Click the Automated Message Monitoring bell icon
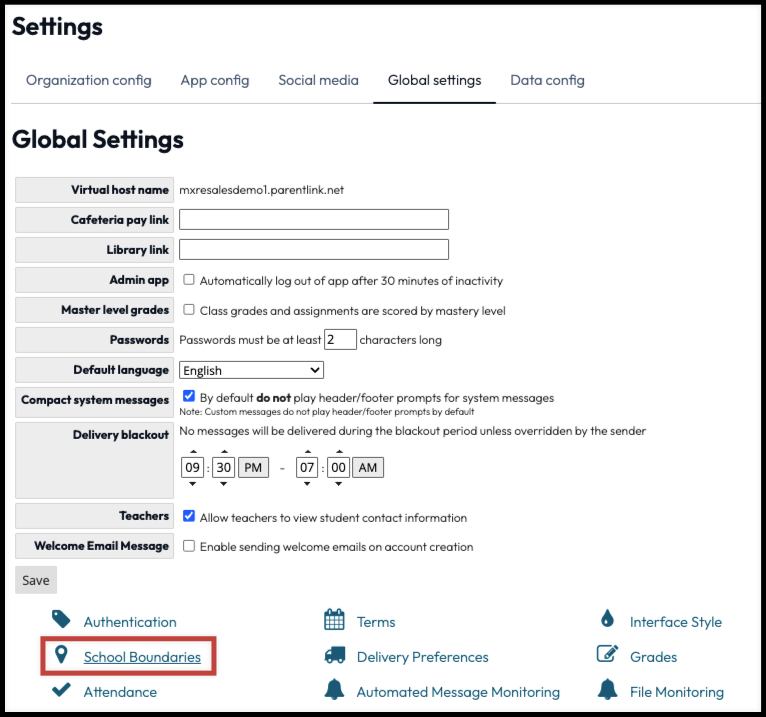The width and height of the screenshot is (766, 717). tap(334, 690)
